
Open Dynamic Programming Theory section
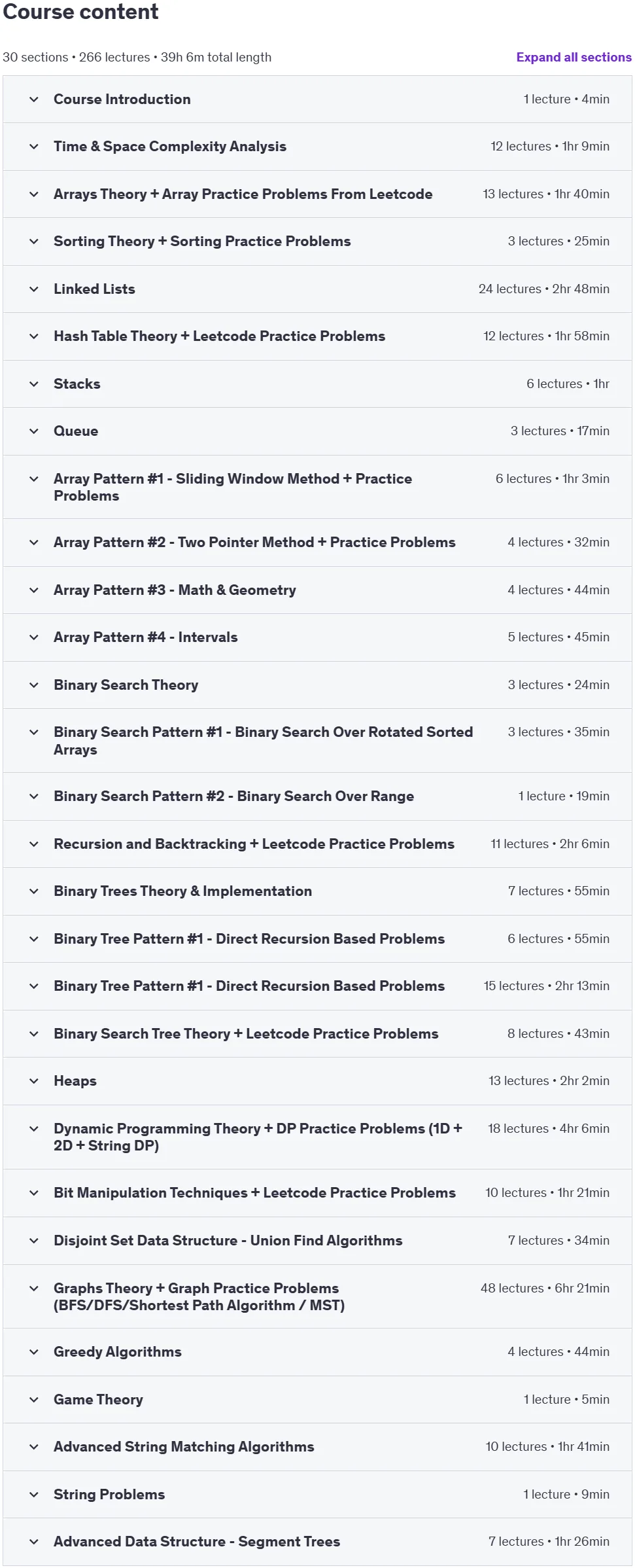point(258,1137)
